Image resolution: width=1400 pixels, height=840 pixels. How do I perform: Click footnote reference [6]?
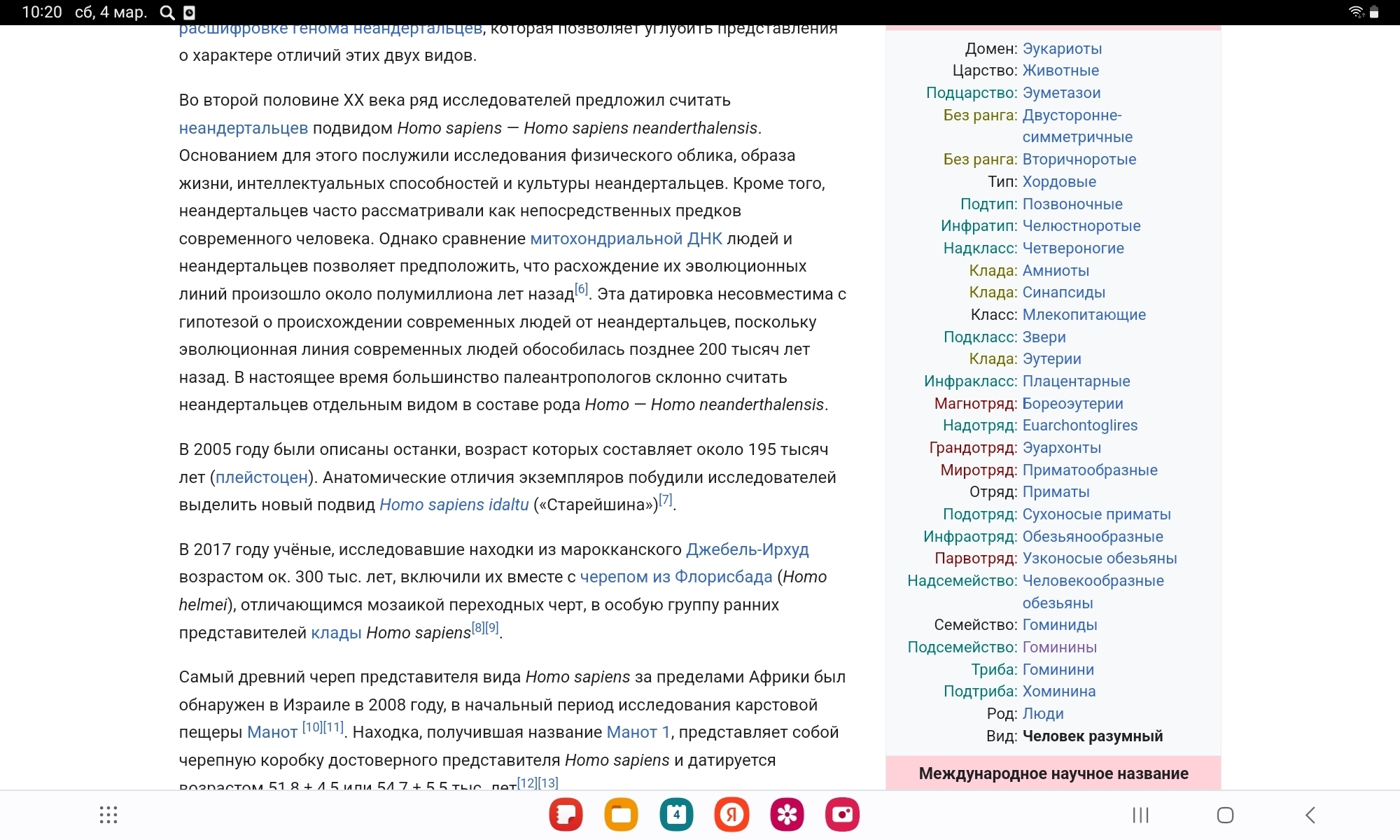pyautogui.click(x=581, y=289)
